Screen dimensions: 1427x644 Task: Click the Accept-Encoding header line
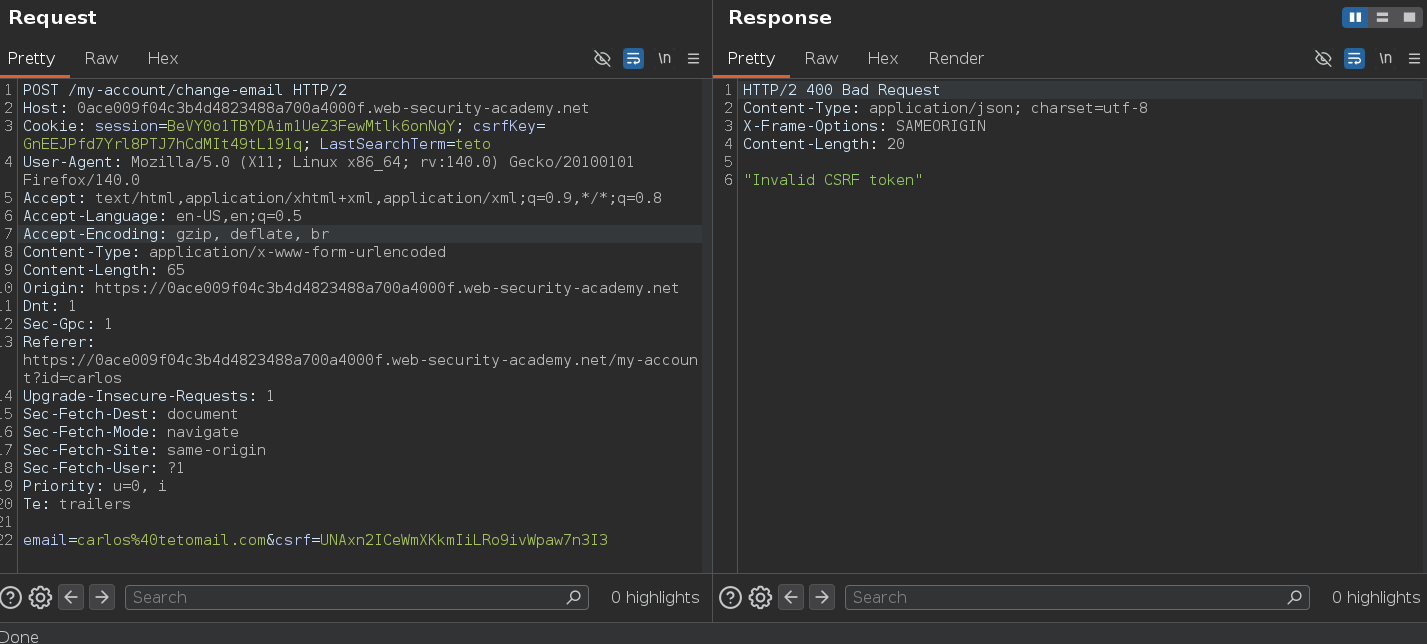(x=176, y=234)
